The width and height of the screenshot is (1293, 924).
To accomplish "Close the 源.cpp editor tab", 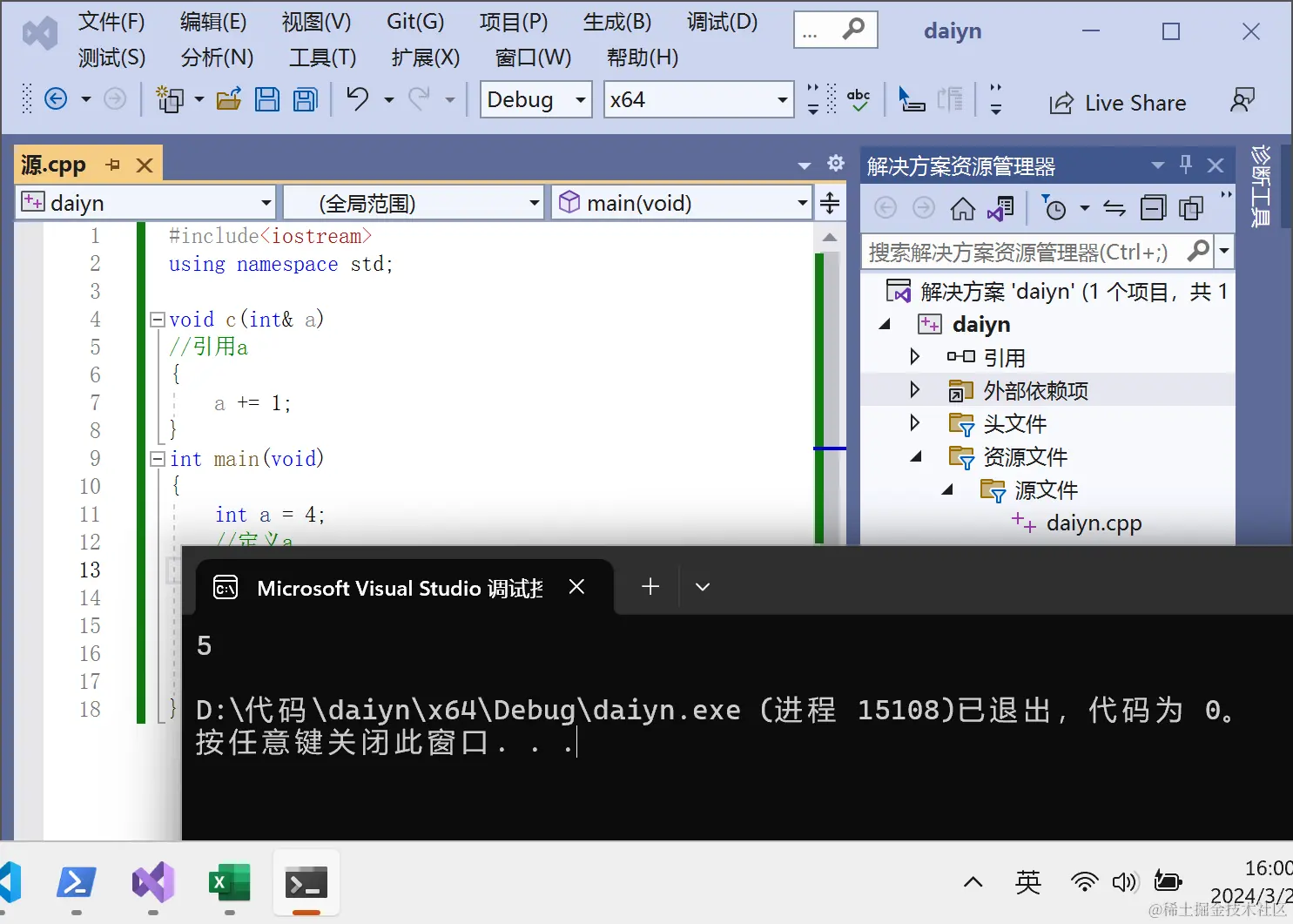I will coord(145,165).
